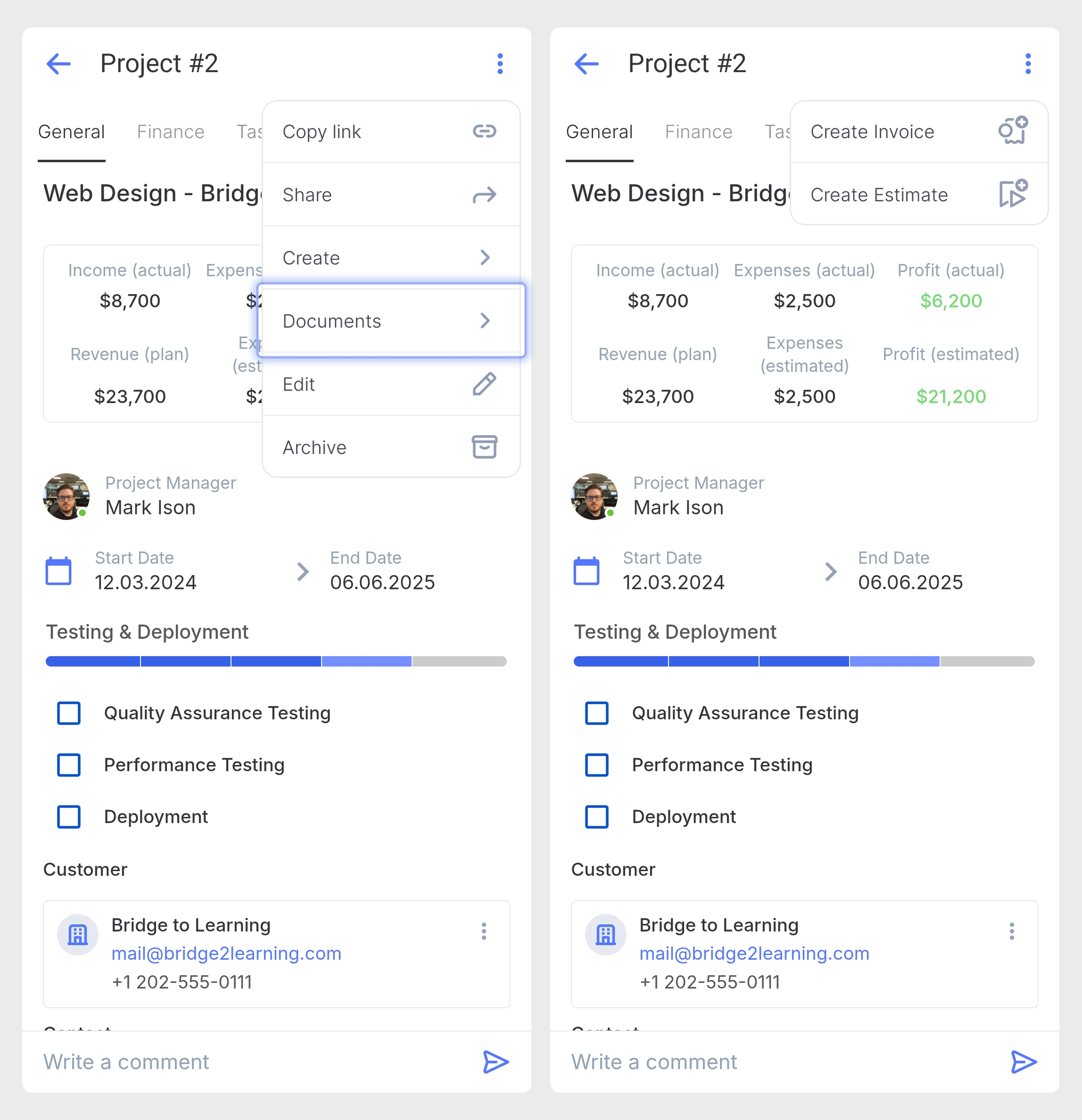Check Performance Testing in right panel
The height and width of the screenshot is (1120, 1082).
click(597, 765)
